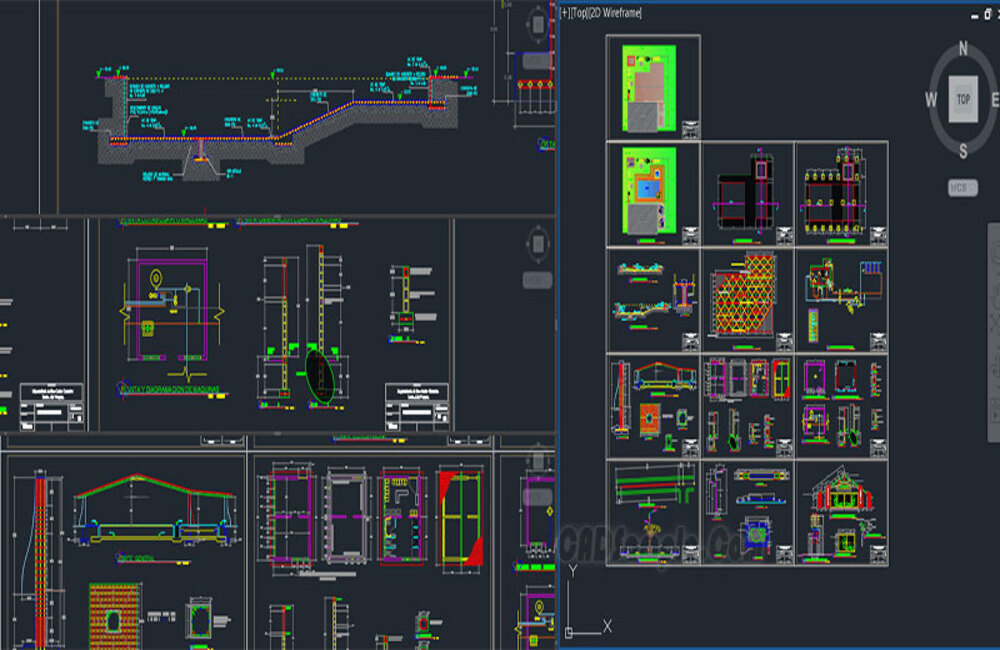Restore down the right drawing viewport window
Viewport: 1000px width, 650px height.
click(x=987, y=15)
